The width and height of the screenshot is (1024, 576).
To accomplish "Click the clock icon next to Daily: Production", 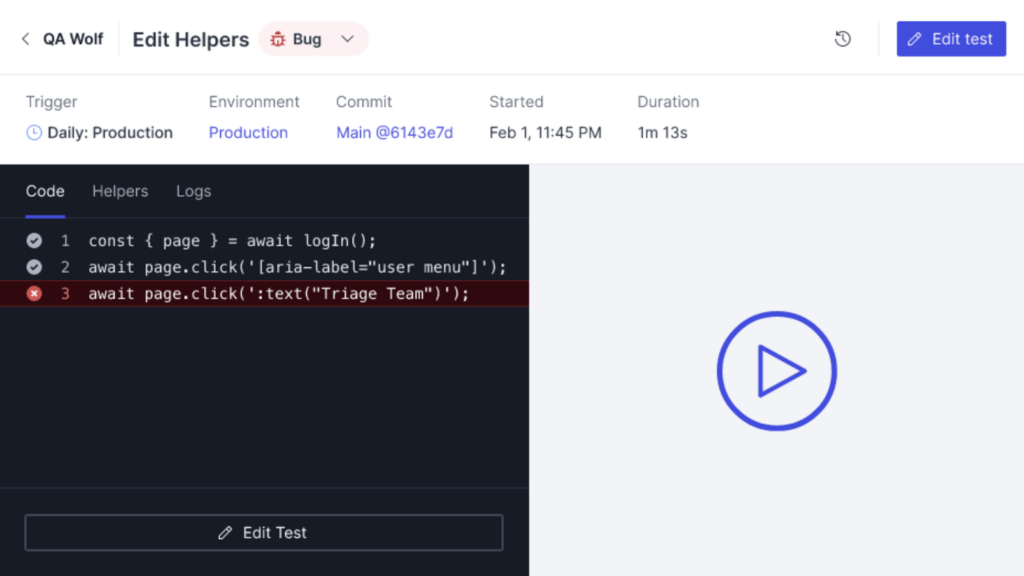I will (x=34, y=133).
